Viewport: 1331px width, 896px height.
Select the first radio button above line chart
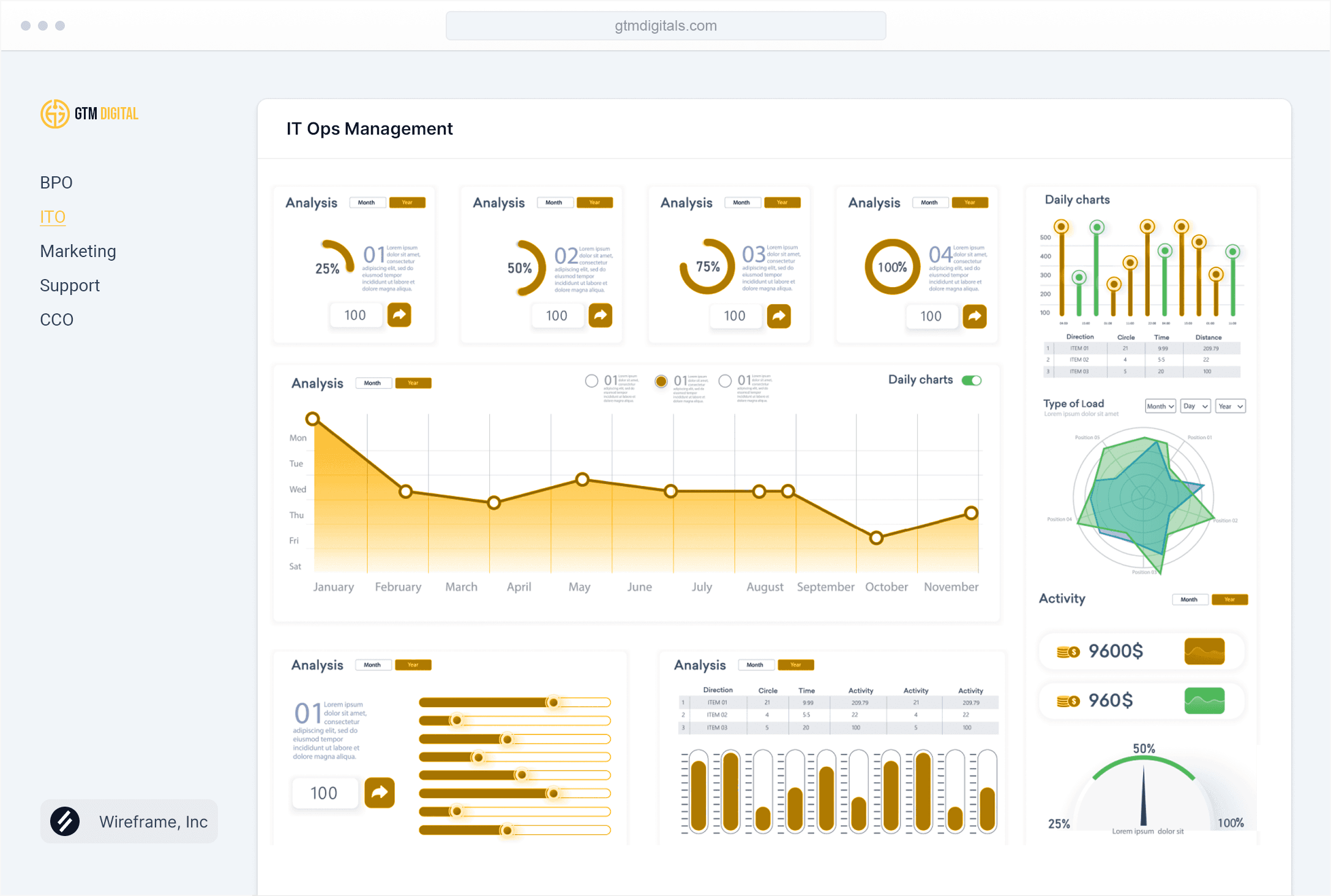(x=591, y=381)
